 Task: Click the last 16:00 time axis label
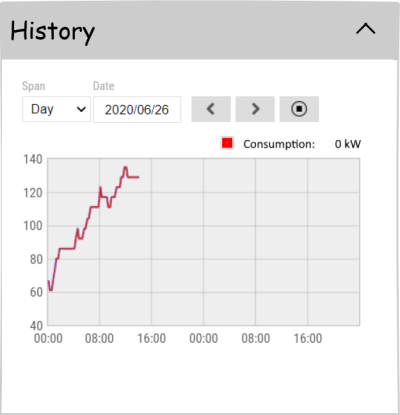click(308, 338)
